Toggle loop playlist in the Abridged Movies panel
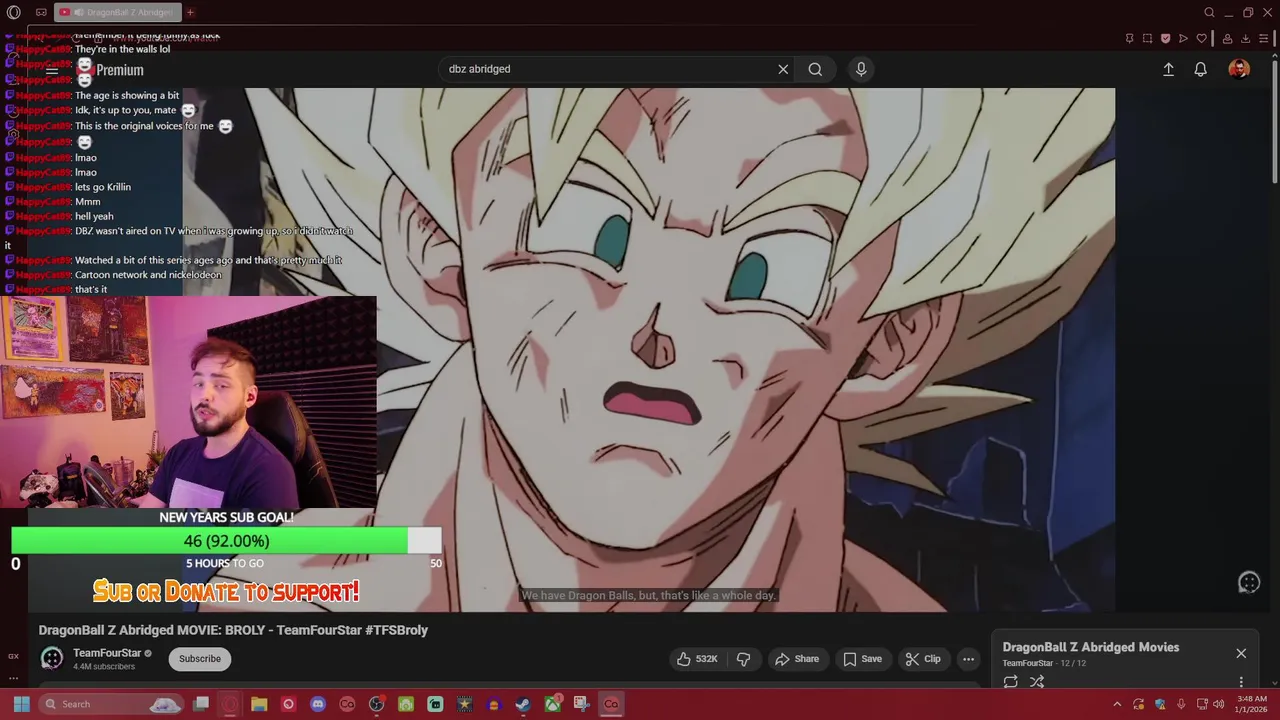This screenshot has height=720, width=1280. (x=1010, y=682)
